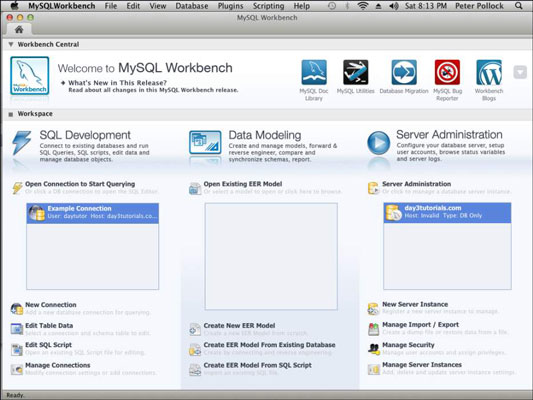This screenshot has height=400, width=533.
Task: Click the Edit SQL Script icon
Action: [17, 349]
